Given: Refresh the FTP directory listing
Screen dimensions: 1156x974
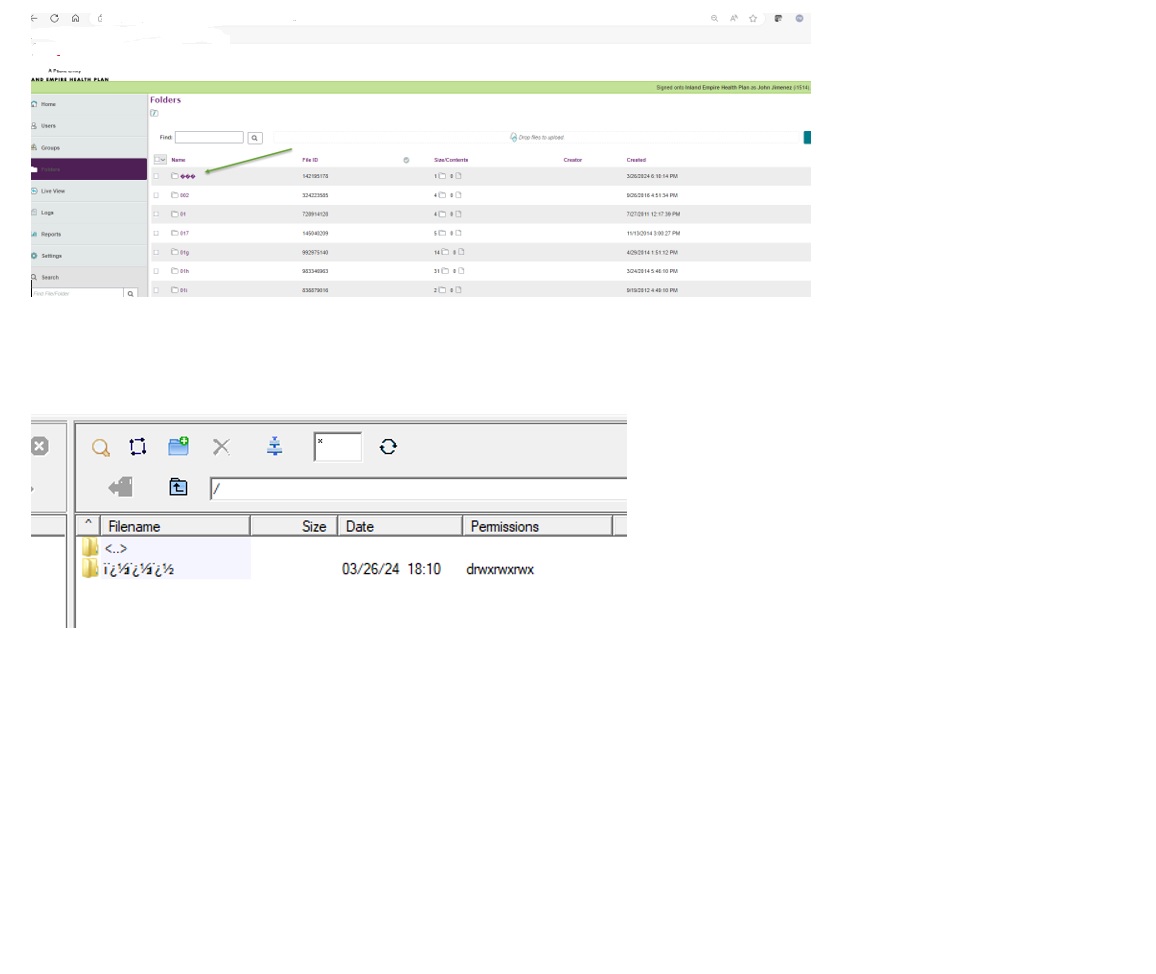Looking at the screenshot, I should point(389,447).
